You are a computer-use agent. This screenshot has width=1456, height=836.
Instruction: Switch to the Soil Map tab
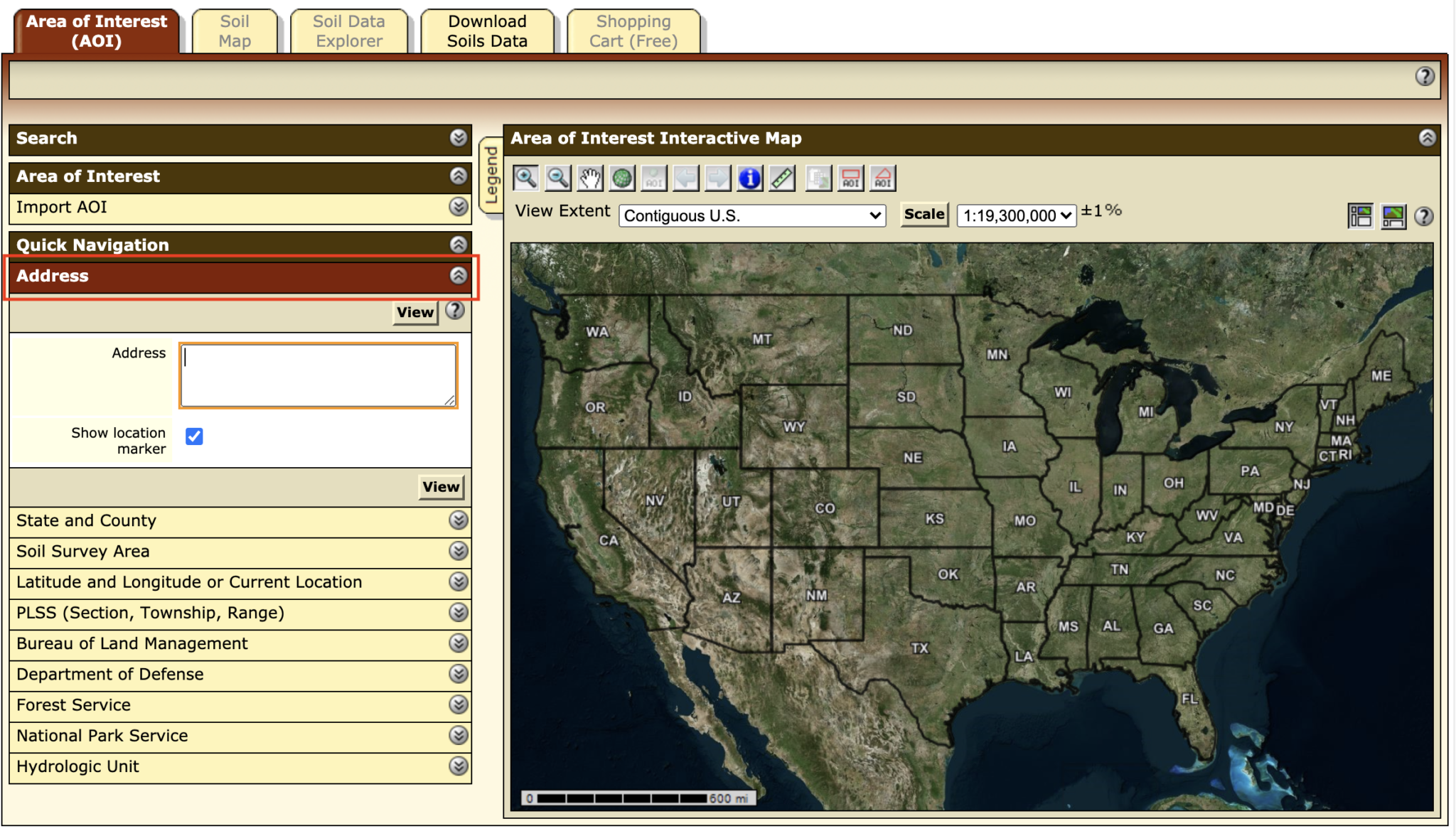[x=235, y=31]
